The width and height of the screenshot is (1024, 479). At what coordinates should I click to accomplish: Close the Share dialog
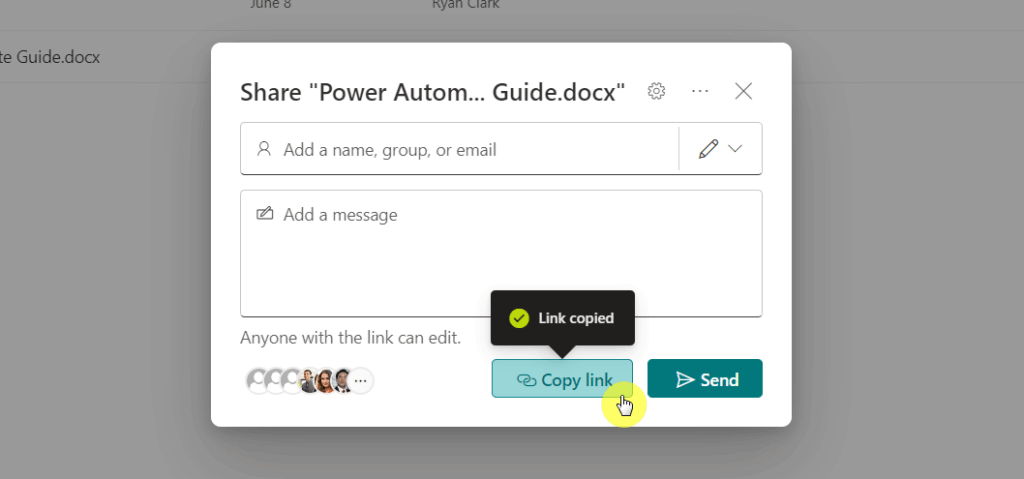coord(743,91)
